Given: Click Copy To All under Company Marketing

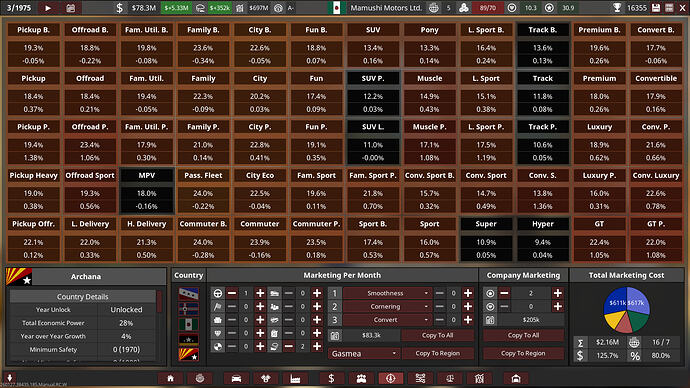Looking at the screenshot, I should tap(523, 335).
